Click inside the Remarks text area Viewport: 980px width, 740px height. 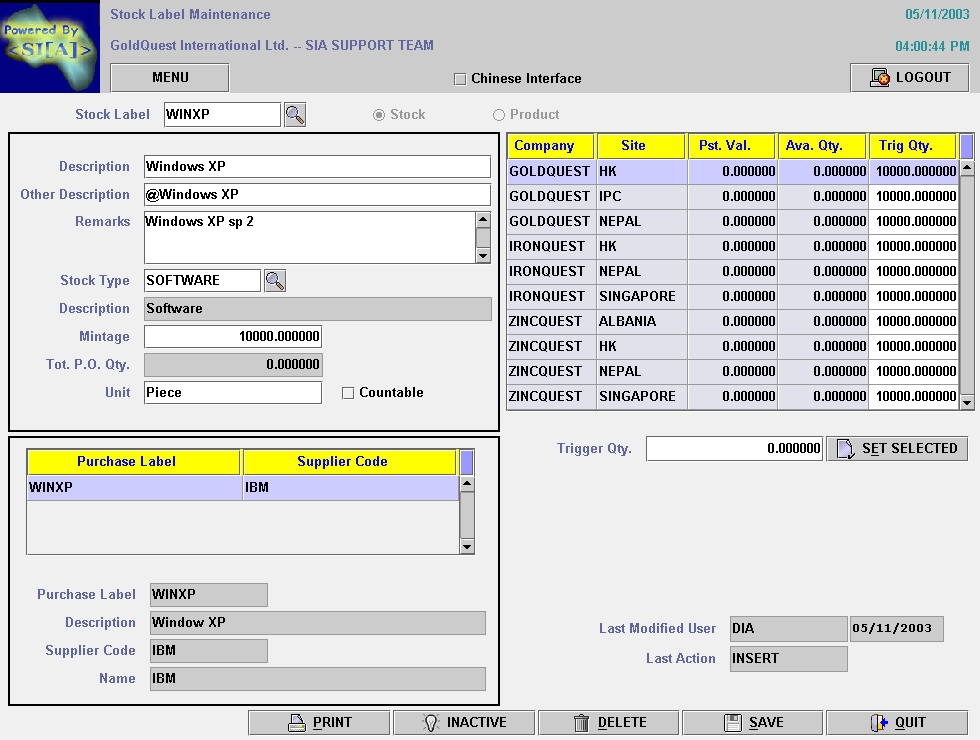click(310, 238)
